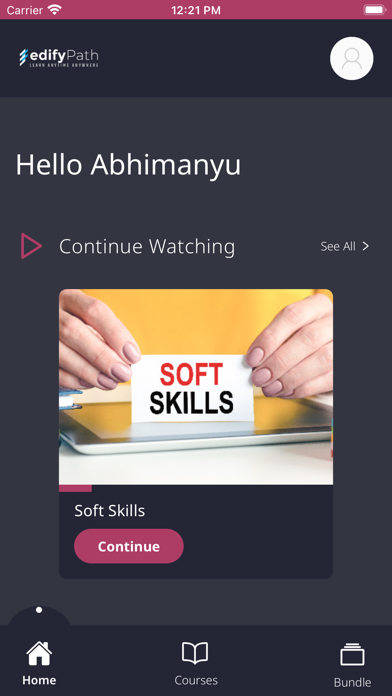This screenshot has height=696, width=392.
Task: Click the Continue Watching section heading
Action: [147, 246]
